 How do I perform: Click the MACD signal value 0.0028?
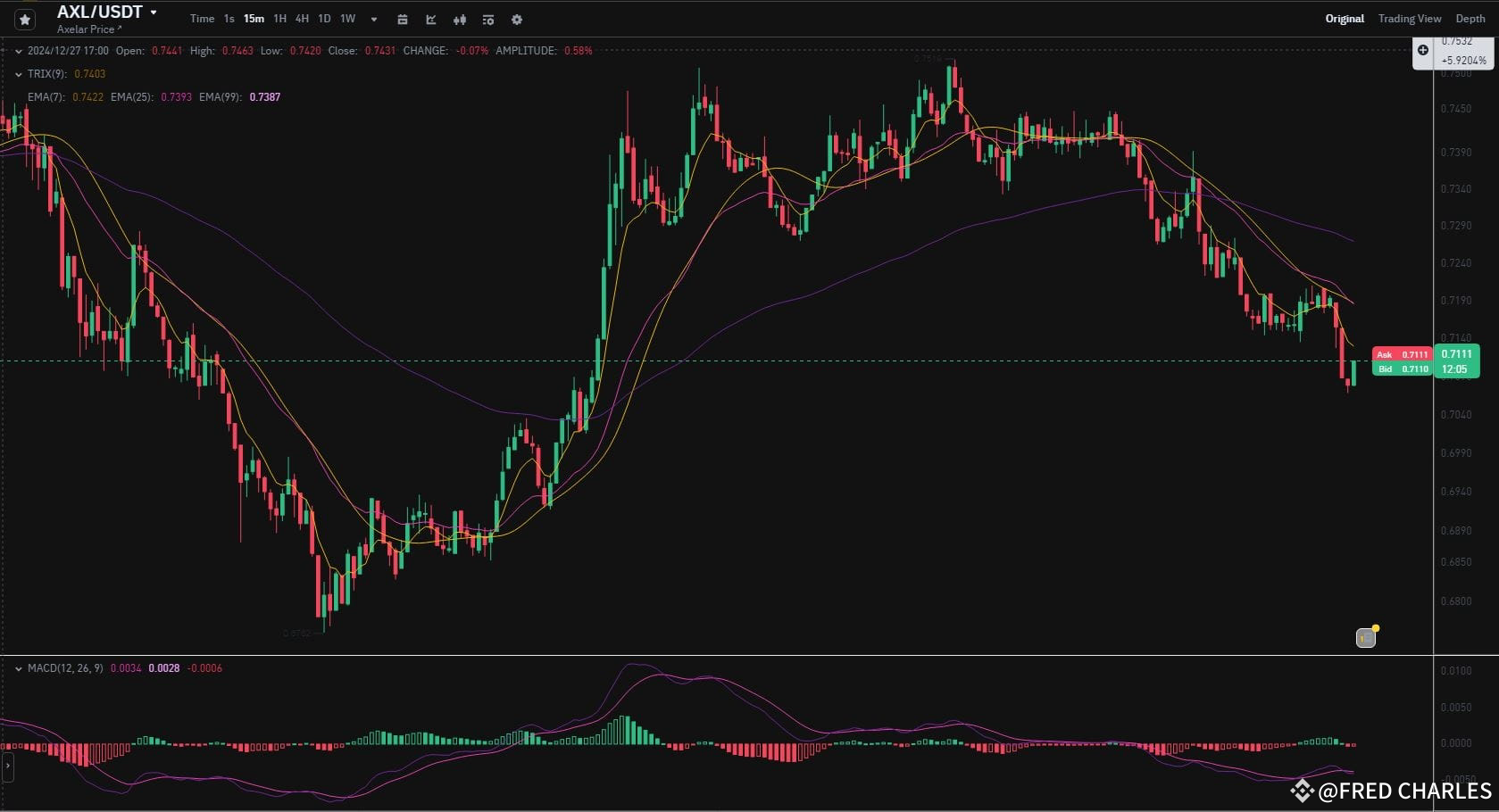point(164,668)
